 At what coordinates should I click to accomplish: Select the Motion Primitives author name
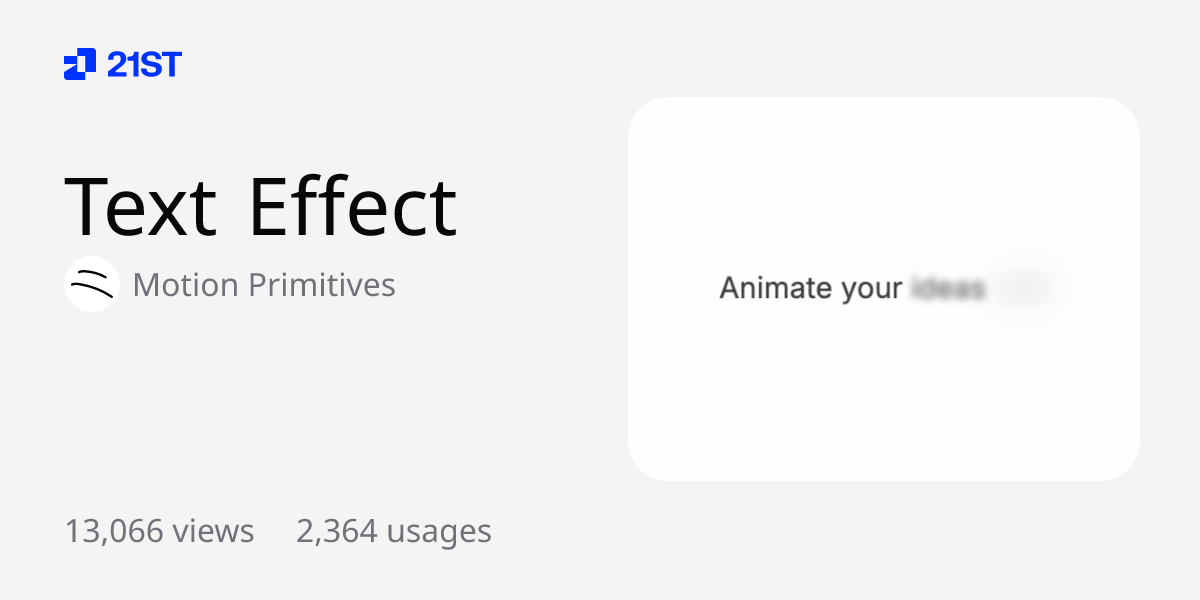pyautogui.click(x=264, y=285)
